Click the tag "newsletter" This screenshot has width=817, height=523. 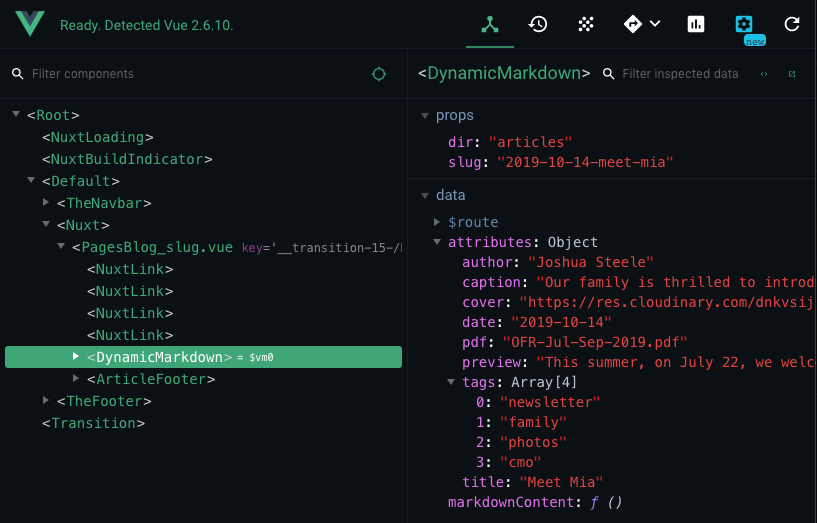(x=550, y=402)
